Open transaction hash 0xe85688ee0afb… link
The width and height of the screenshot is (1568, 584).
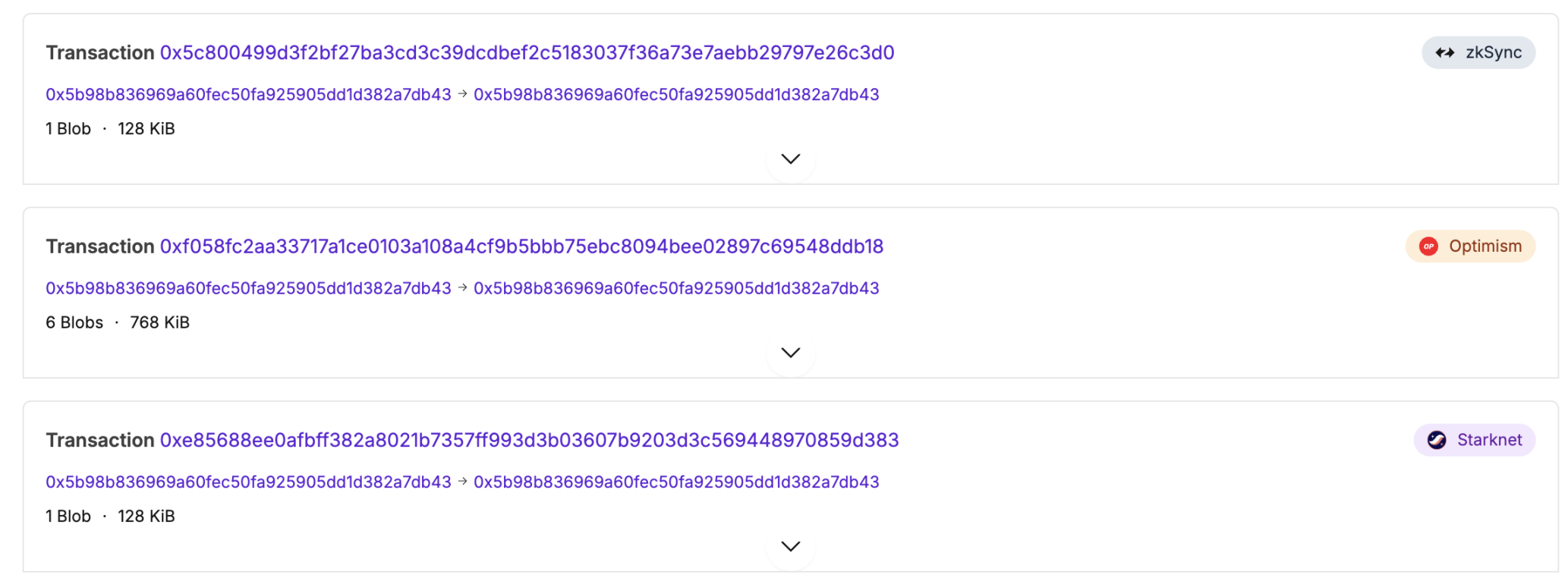pos(529,441)
